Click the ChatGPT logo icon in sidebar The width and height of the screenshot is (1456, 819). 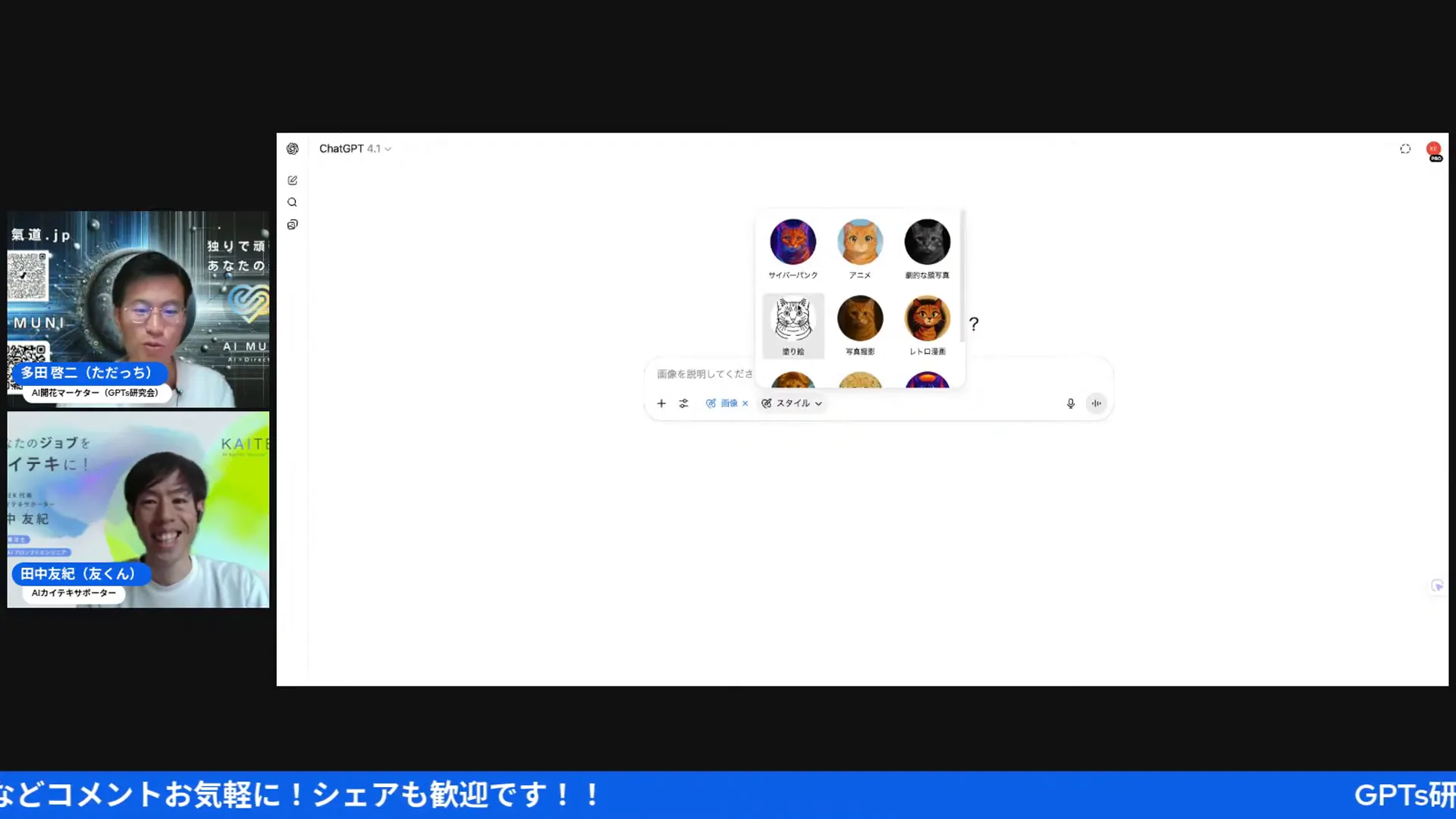click(293, 149)
